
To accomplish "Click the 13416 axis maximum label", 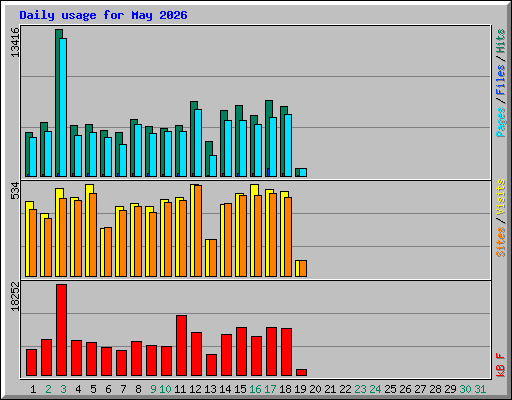I will pos(15,42).
